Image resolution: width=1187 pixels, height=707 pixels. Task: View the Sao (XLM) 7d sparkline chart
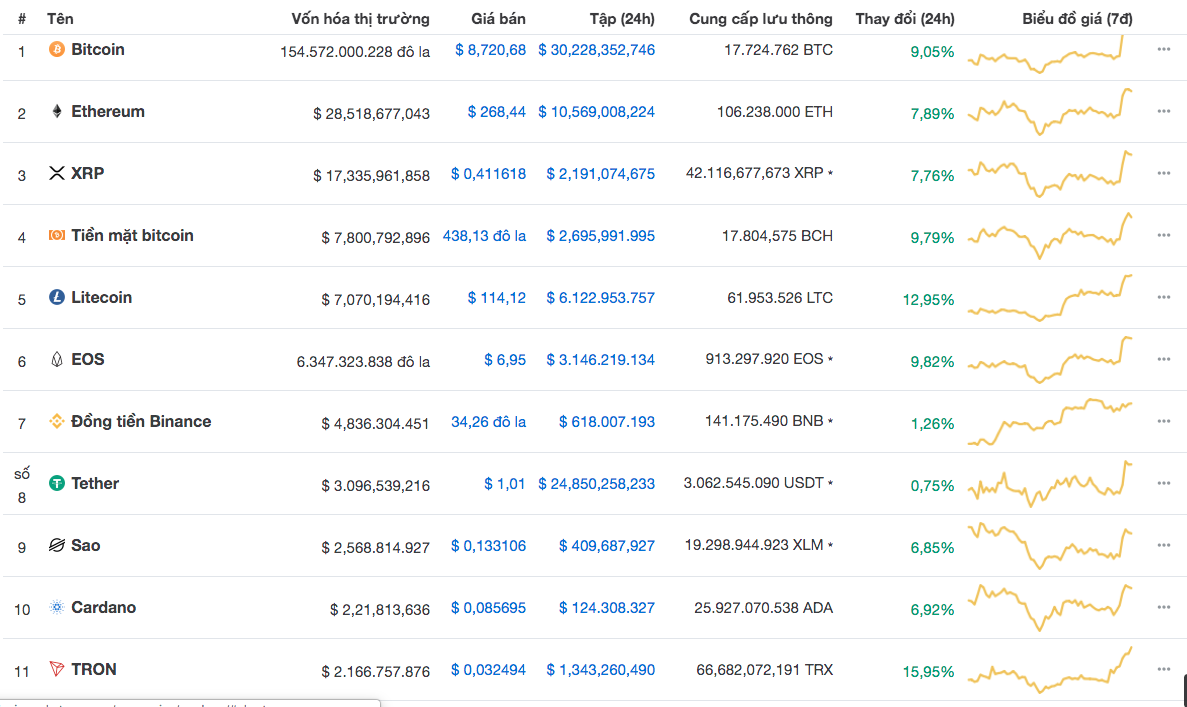coord(1050,545)
